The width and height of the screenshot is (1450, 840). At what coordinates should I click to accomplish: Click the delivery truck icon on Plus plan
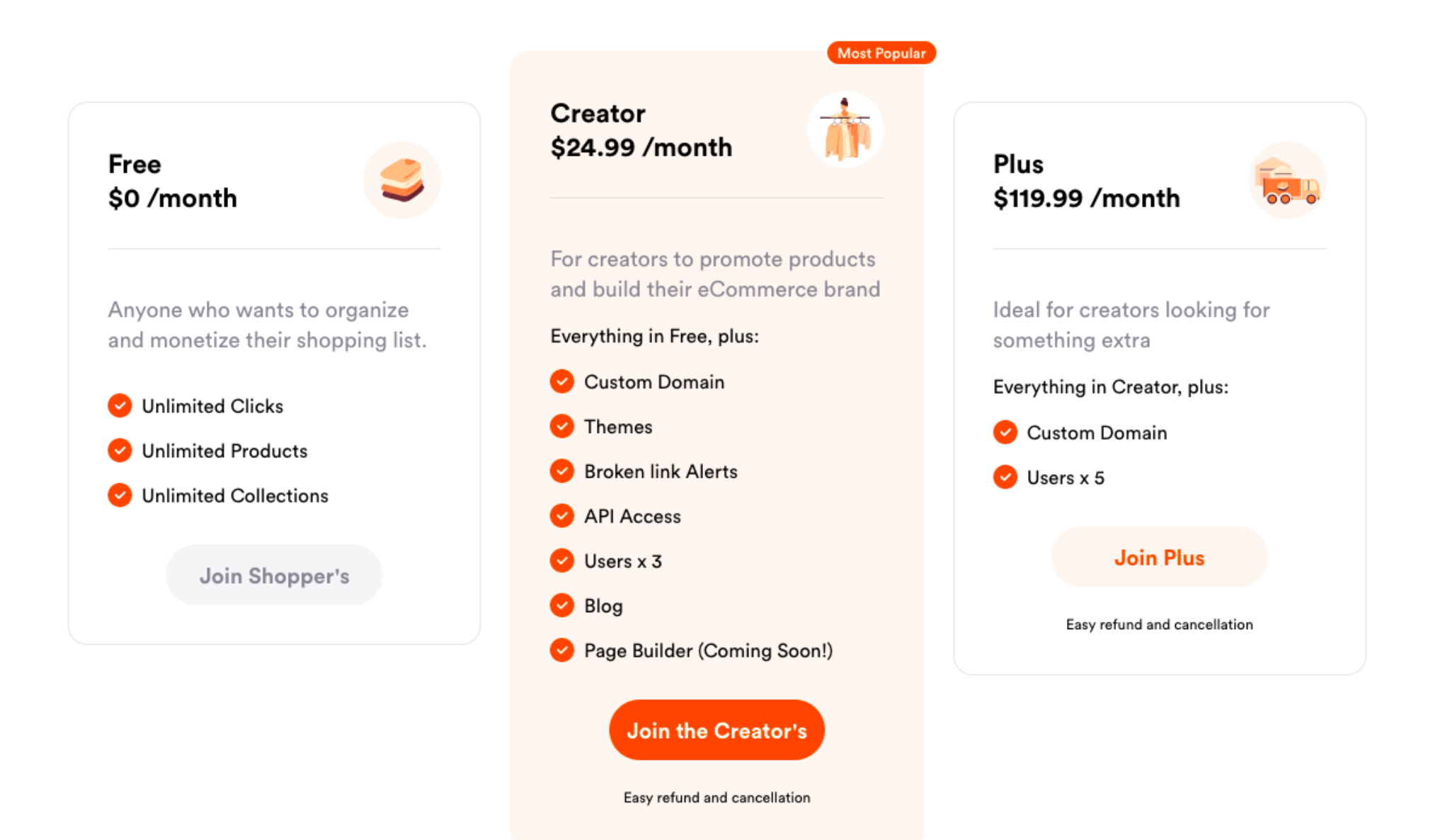(x=1287, y=180)
